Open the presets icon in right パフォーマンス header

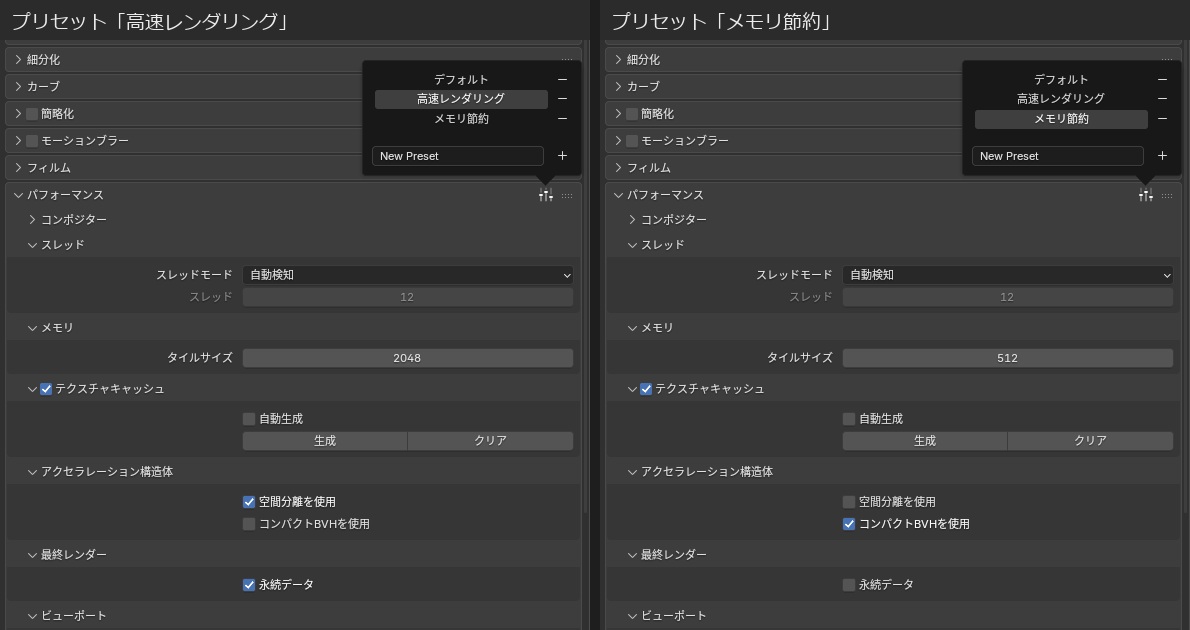[1146, 195]
